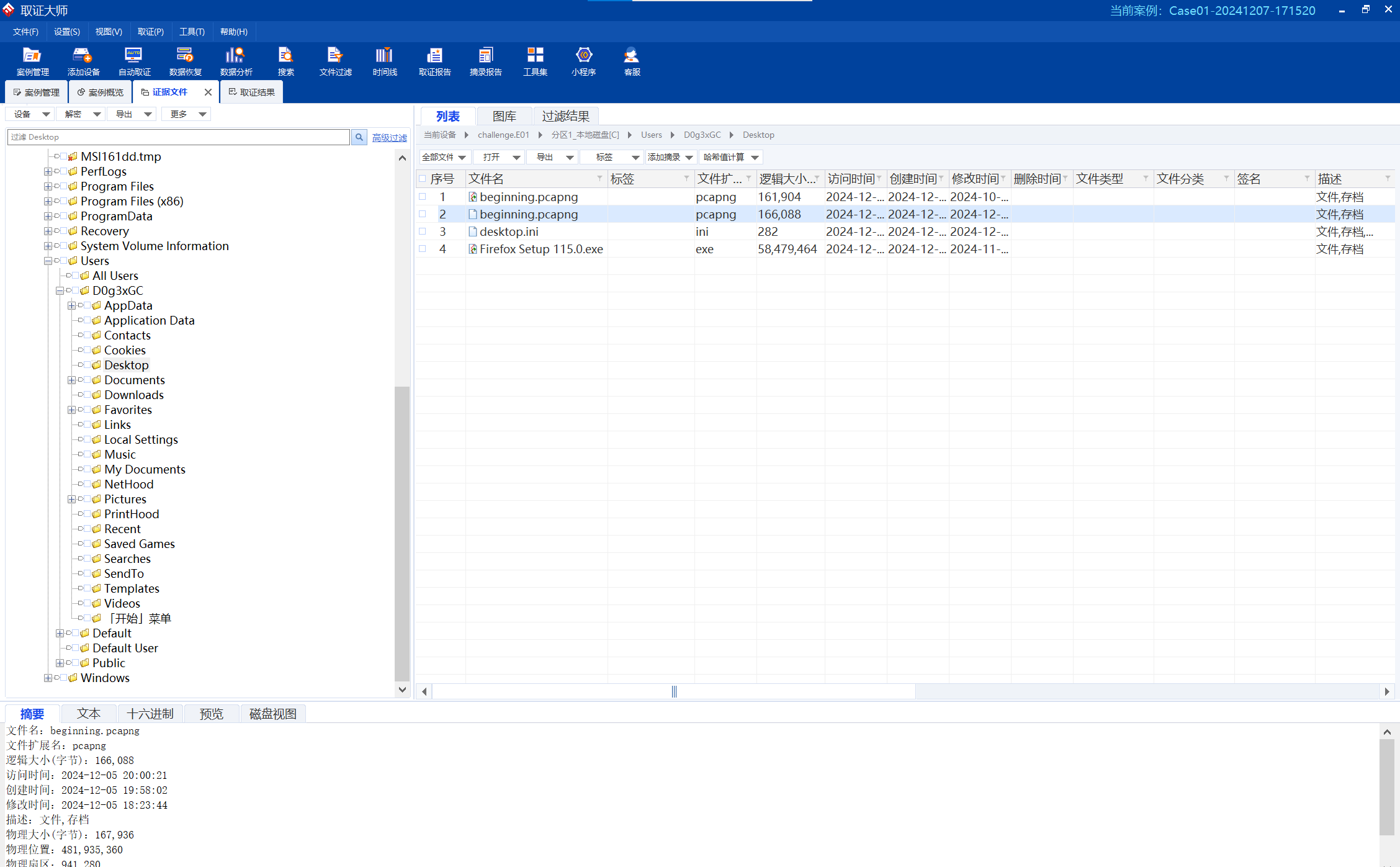Open the 数据恢复 tool
The image size is (1400, 867).
point(185,61)
